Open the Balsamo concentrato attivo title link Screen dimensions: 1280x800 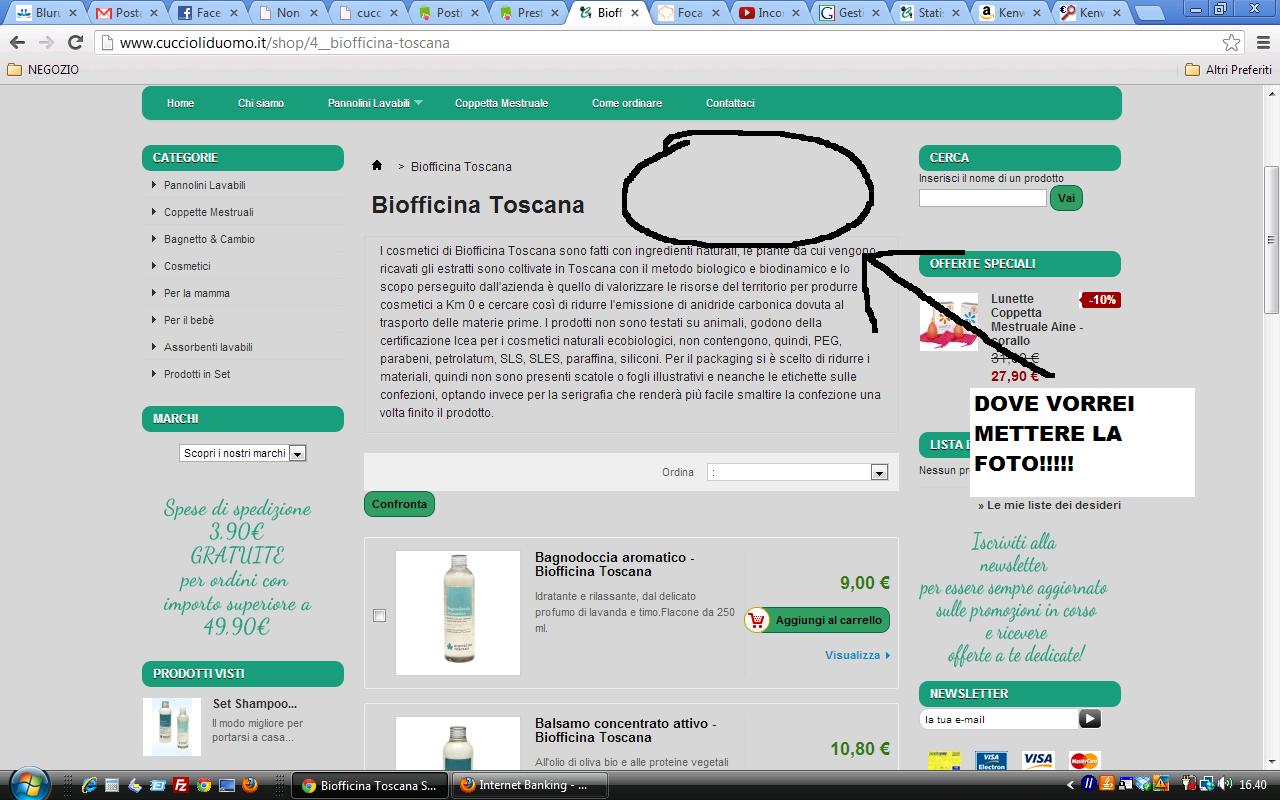(626, 730)
